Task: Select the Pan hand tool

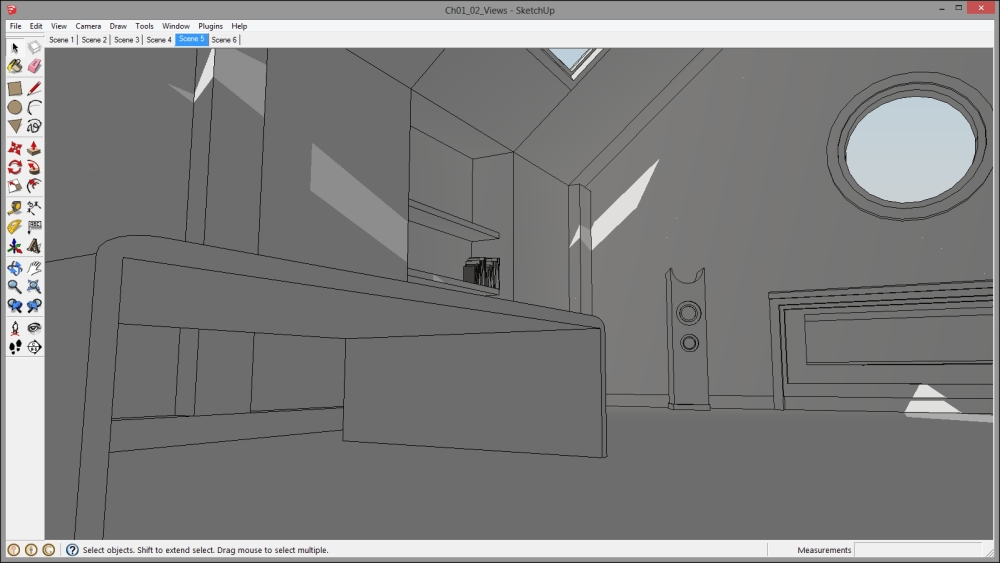Action: (x=34, y=268)
